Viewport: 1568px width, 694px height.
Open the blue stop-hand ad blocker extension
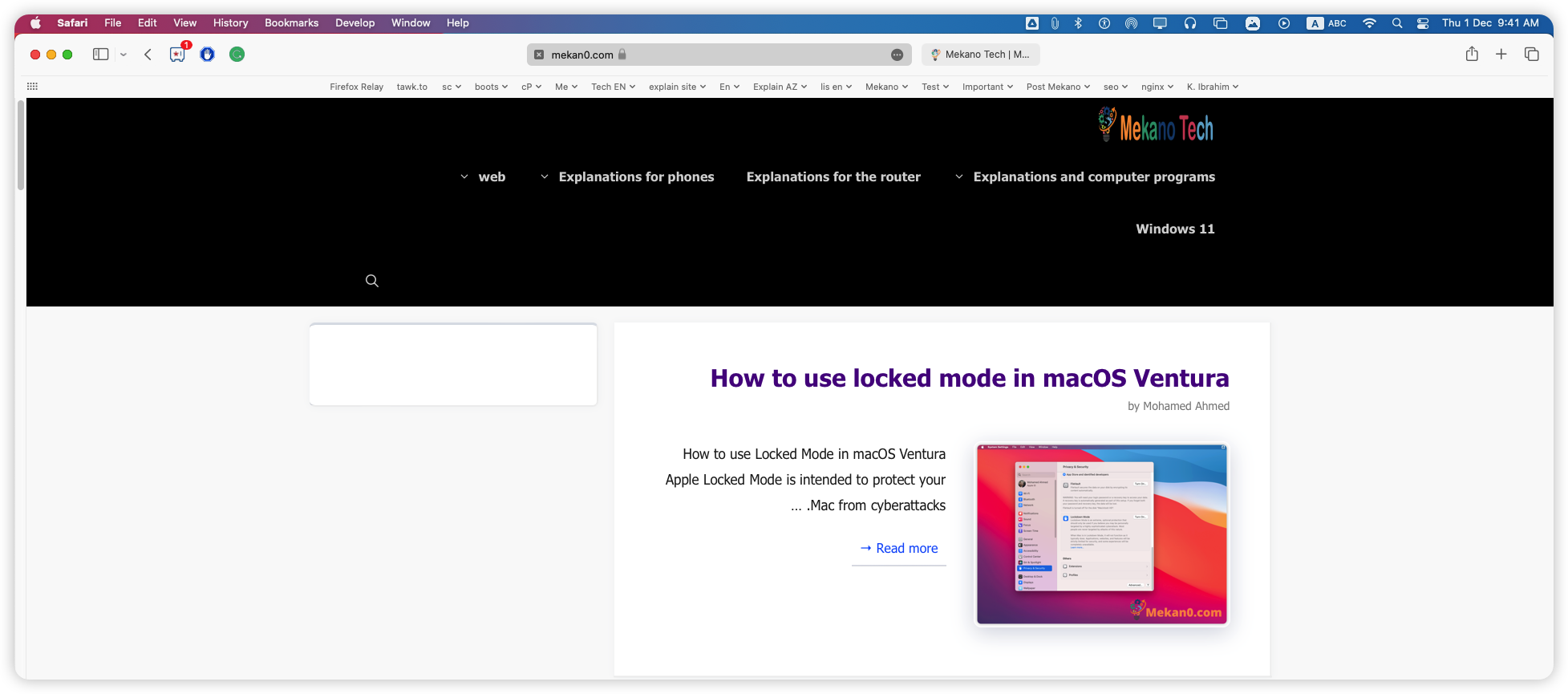(208, 55)
